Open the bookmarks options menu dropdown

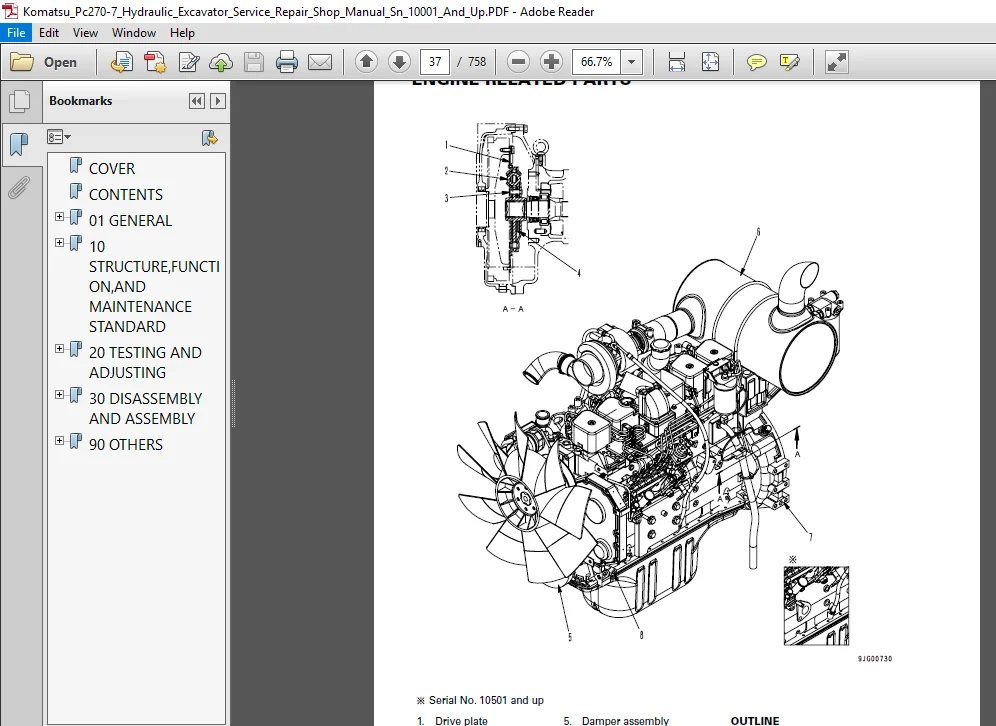tap(59, 137)
